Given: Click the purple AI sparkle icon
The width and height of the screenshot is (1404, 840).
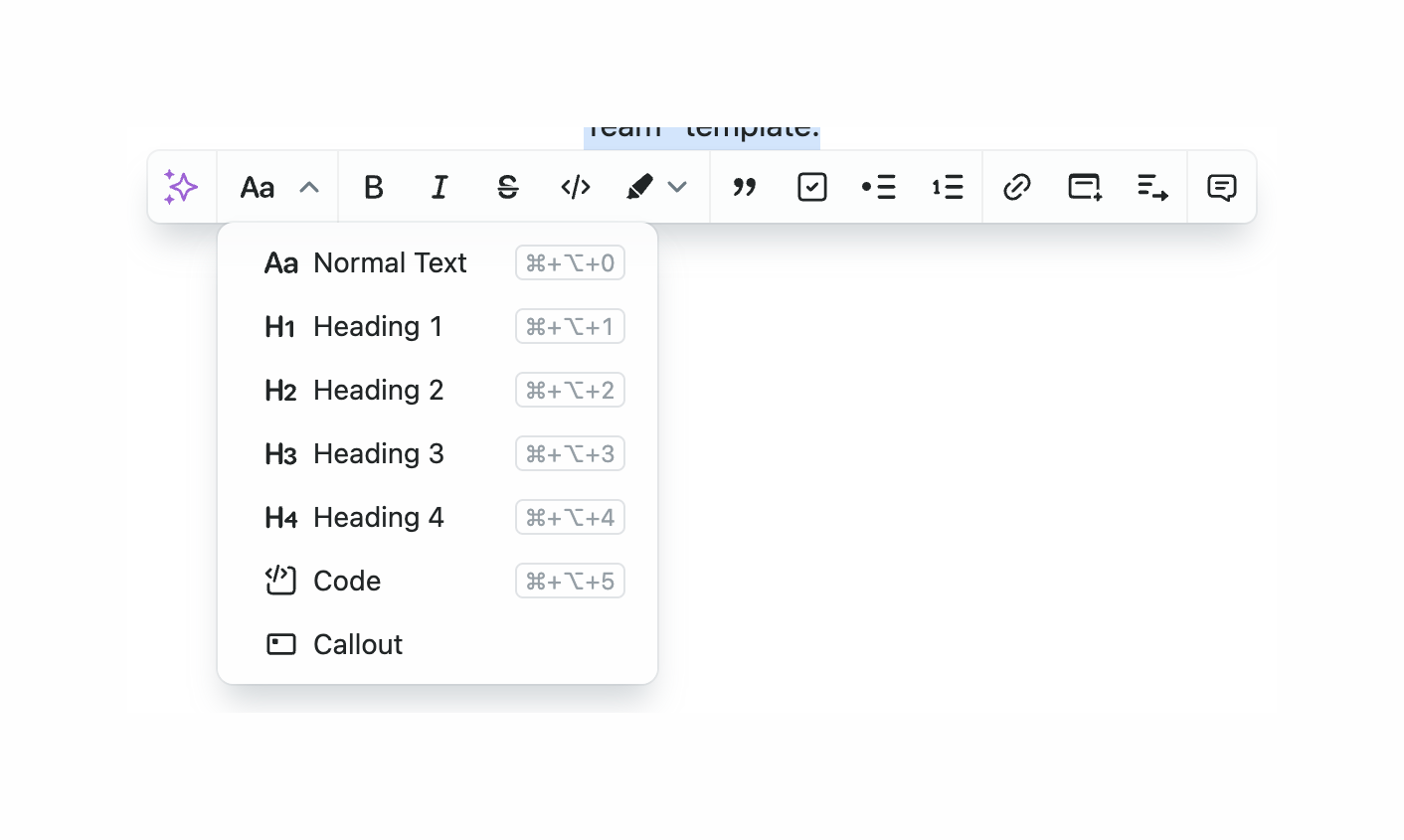Looking at the screenshot, I should 181,187.
